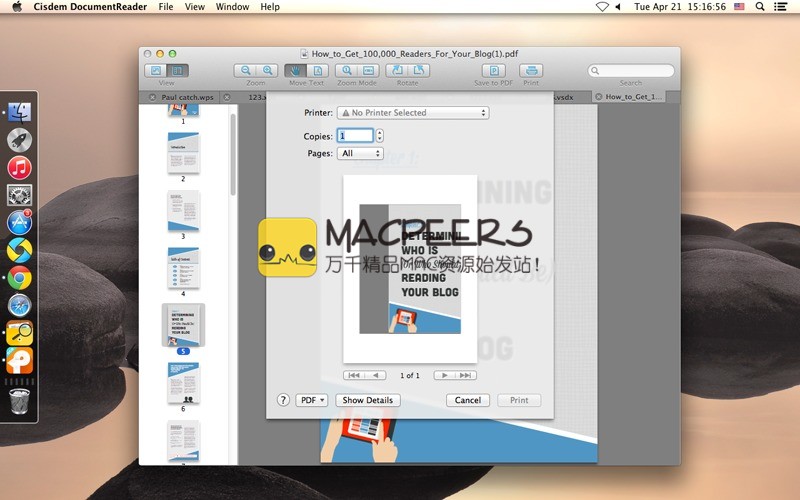800x500 pixels.
Task: Select the hand Move tool
Action: coord(296,71)
